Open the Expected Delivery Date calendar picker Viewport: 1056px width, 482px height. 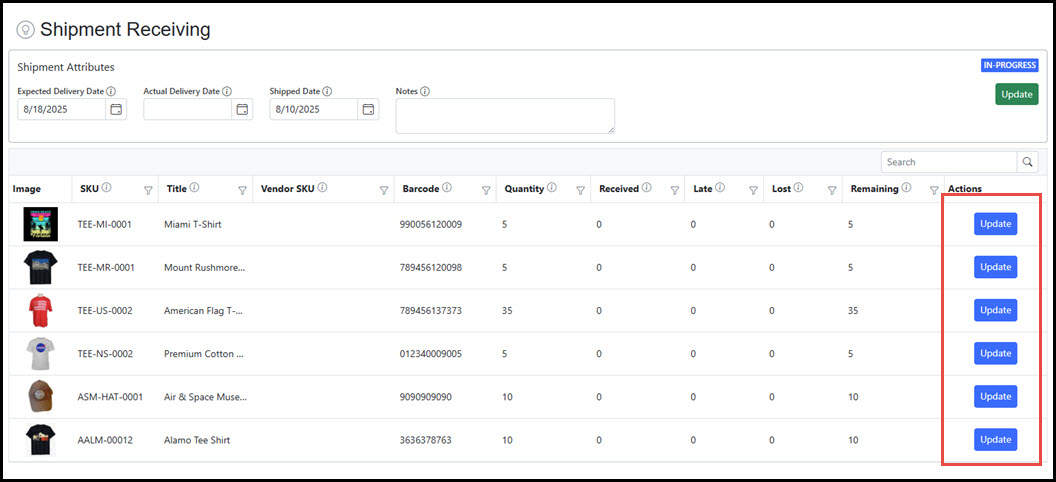(116, 109)
